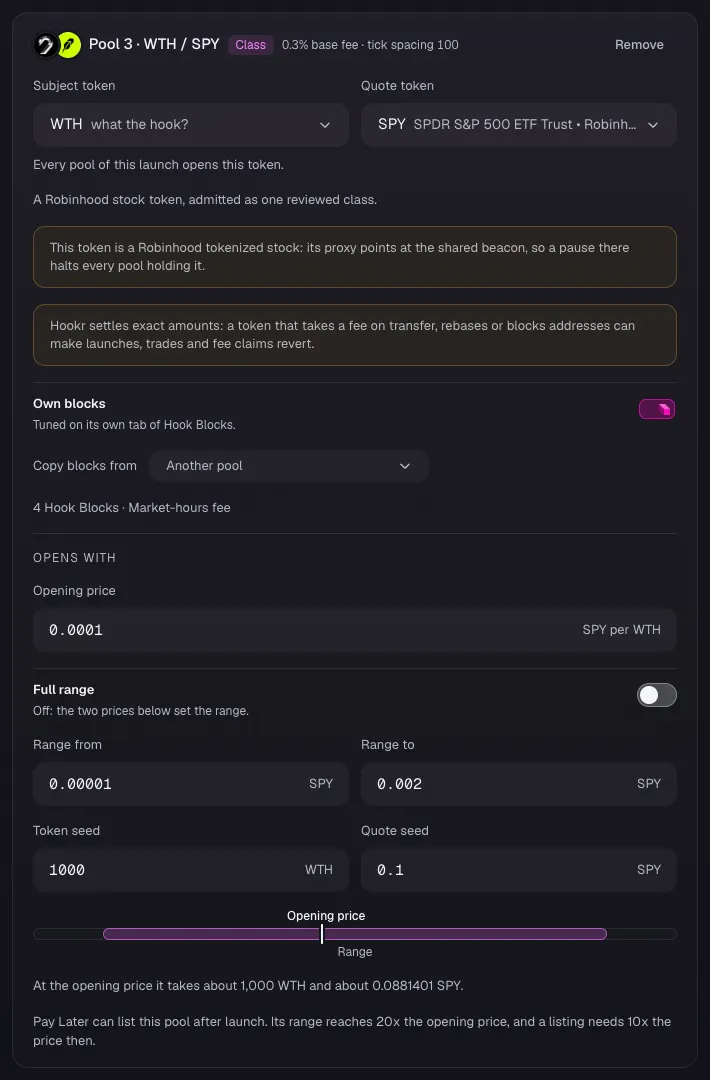Viewport: 710px width, 1080px height.
Task: Toggle the Own blocks switch
Action: [657, 409]
